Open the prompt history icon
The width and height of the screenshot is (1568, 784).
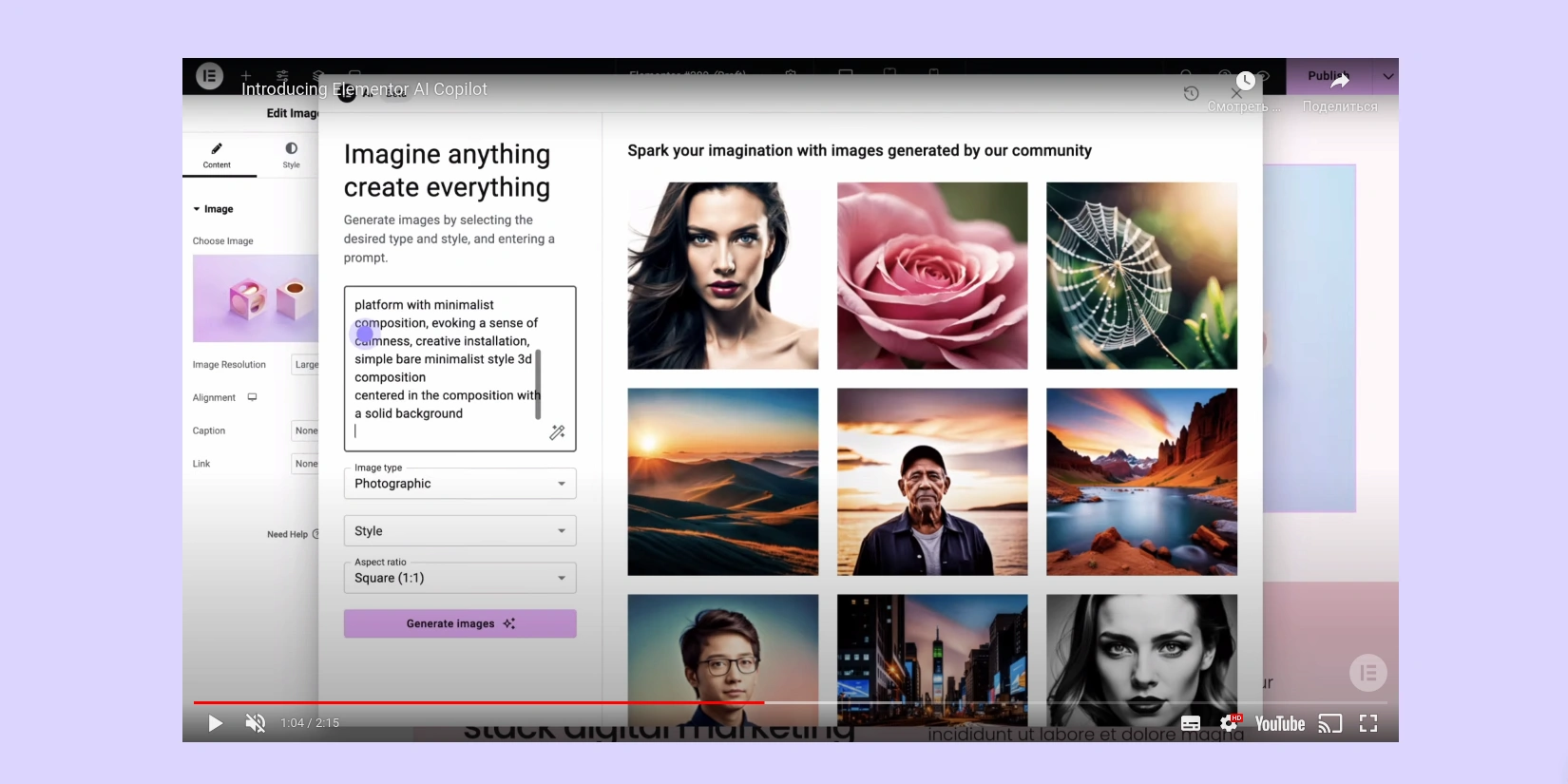pyautogui.click(x=1191, y=93)
